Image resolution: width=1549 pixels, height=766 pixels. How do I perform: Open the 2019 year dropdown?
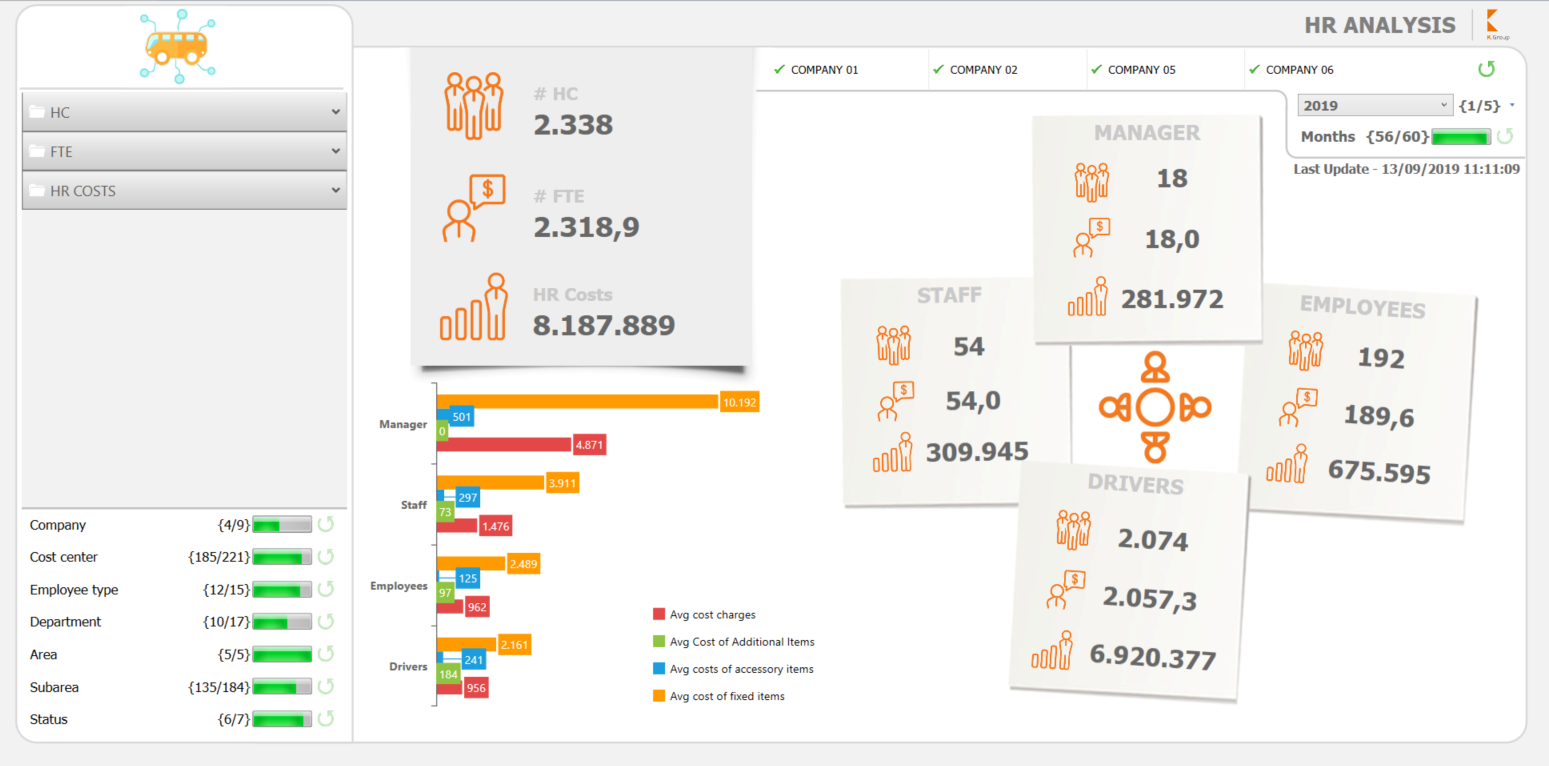[1375, 105]
